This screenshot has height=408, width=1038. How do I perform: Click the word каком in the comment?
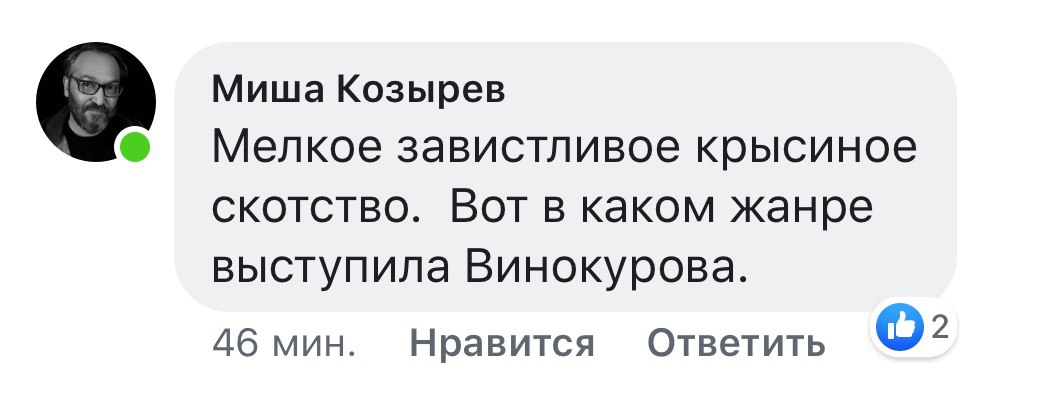click(644, 208)
